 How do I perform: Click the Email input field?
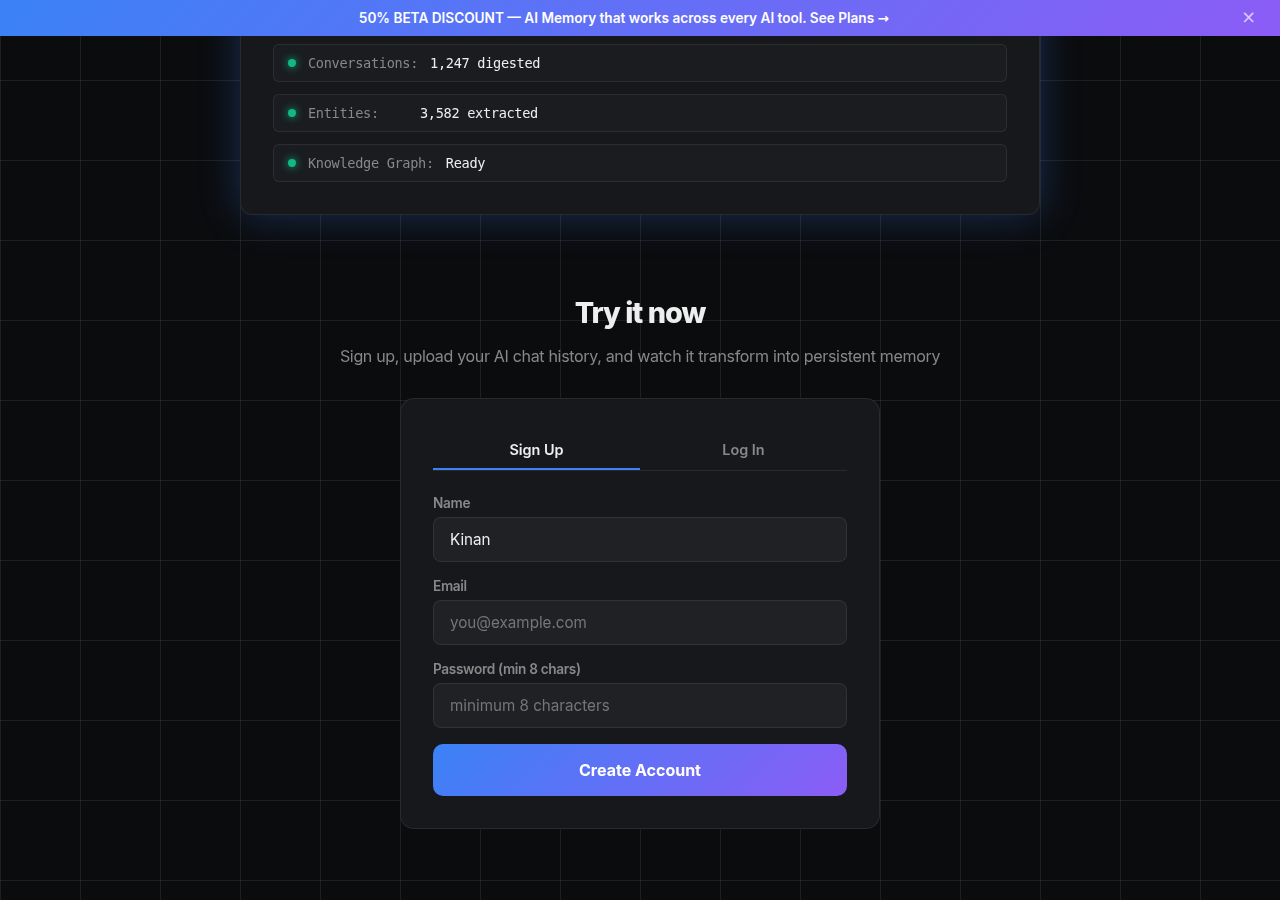click(640, 623)
